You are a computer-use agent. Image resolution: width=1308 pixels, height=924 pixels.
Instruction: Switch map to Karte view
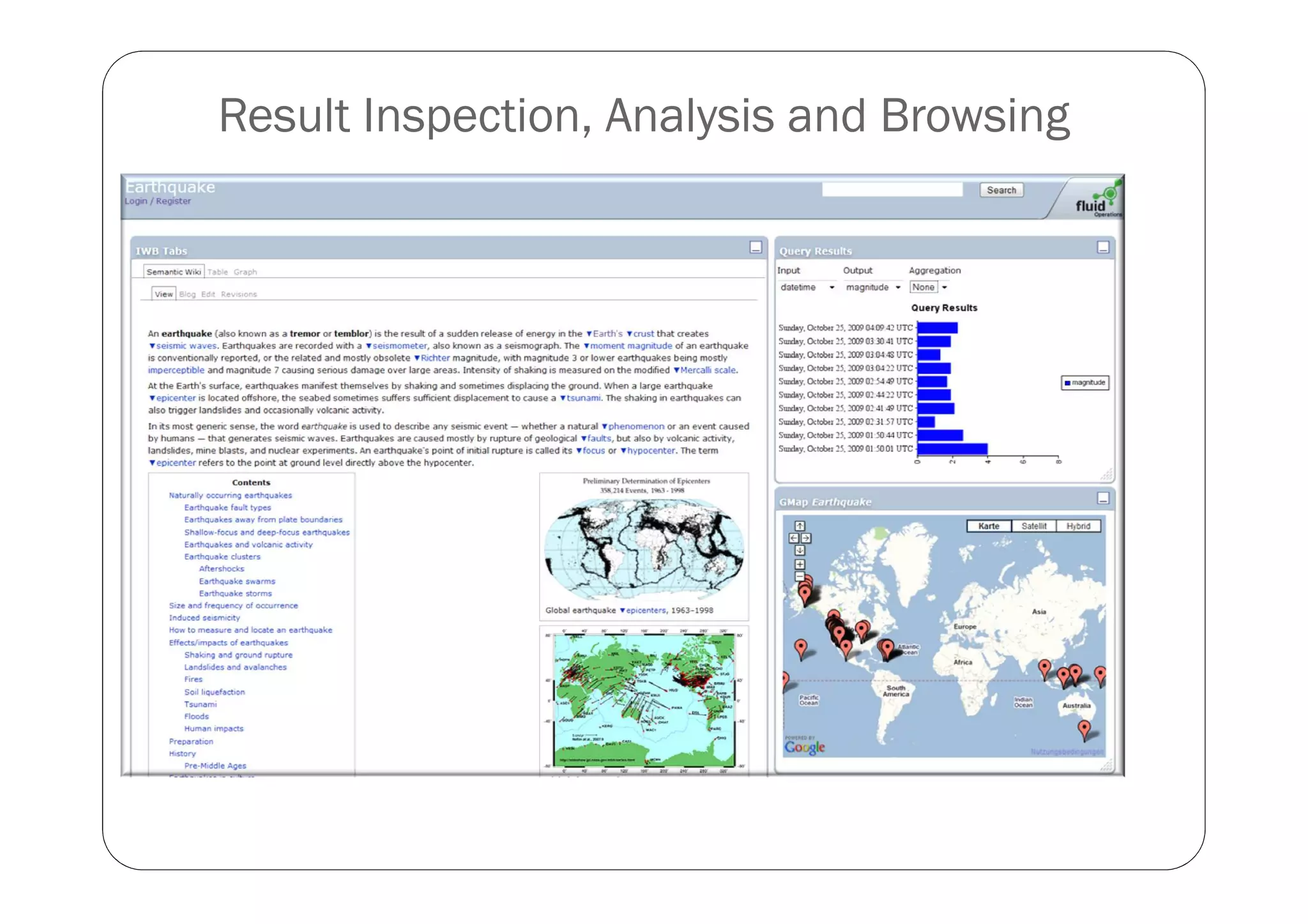tap(989, 526)
